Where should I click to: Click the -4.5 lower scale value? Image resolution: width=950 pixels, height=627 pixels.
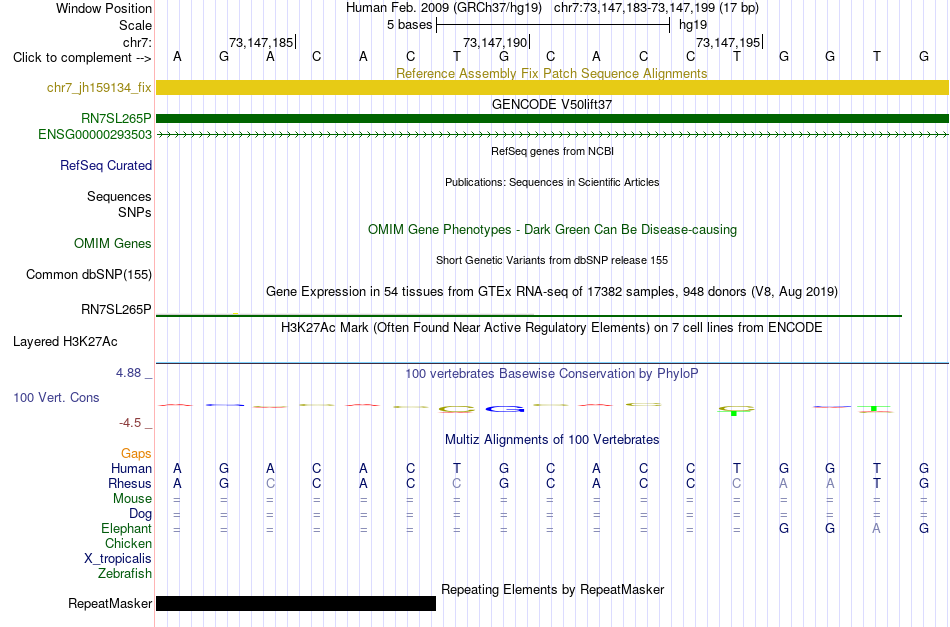(130, 423)
